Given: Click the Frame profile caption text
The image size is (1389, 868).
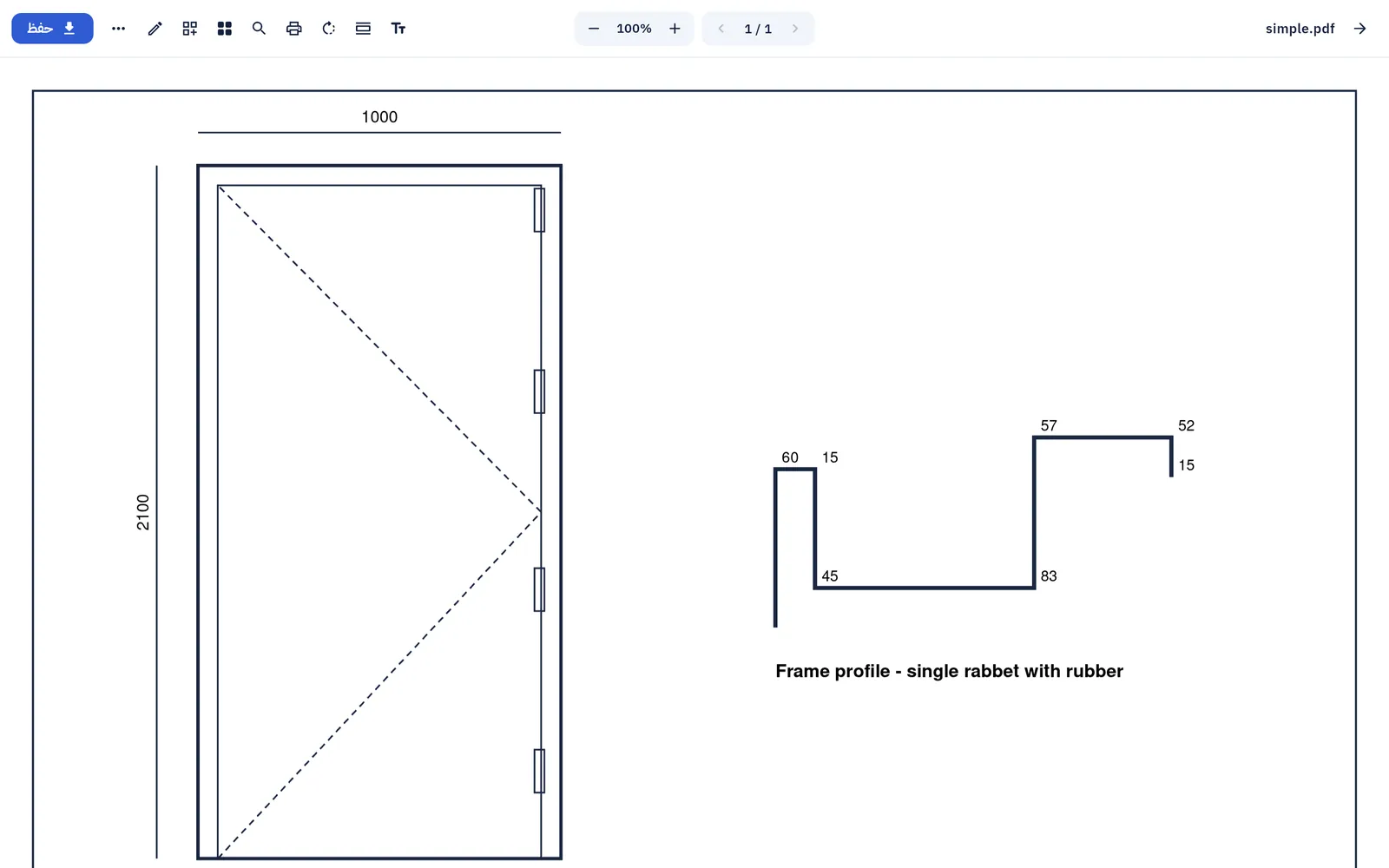Looking at the screenshot, I should click(949, 671).
